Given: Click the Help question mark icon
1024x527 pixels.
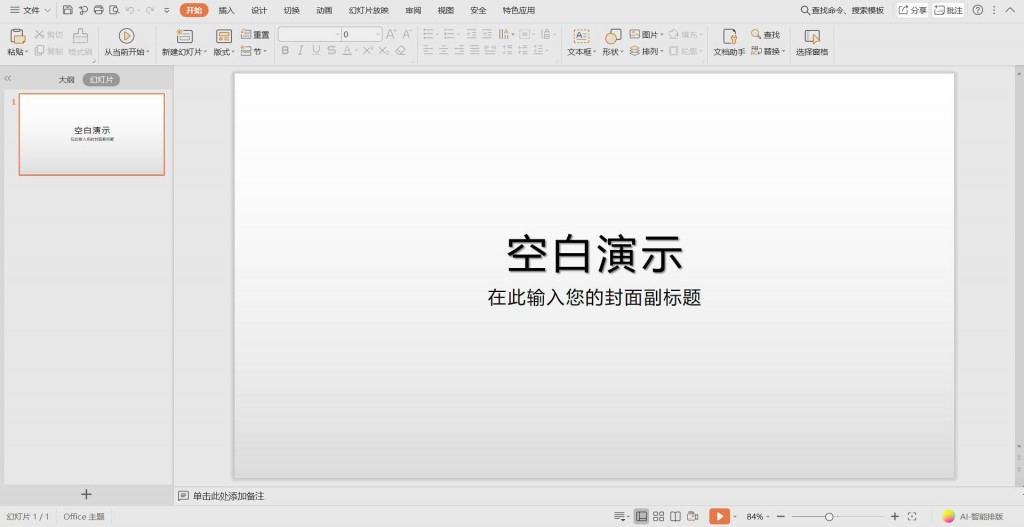Looking at the screenshot, I should (x=978, y=10).
